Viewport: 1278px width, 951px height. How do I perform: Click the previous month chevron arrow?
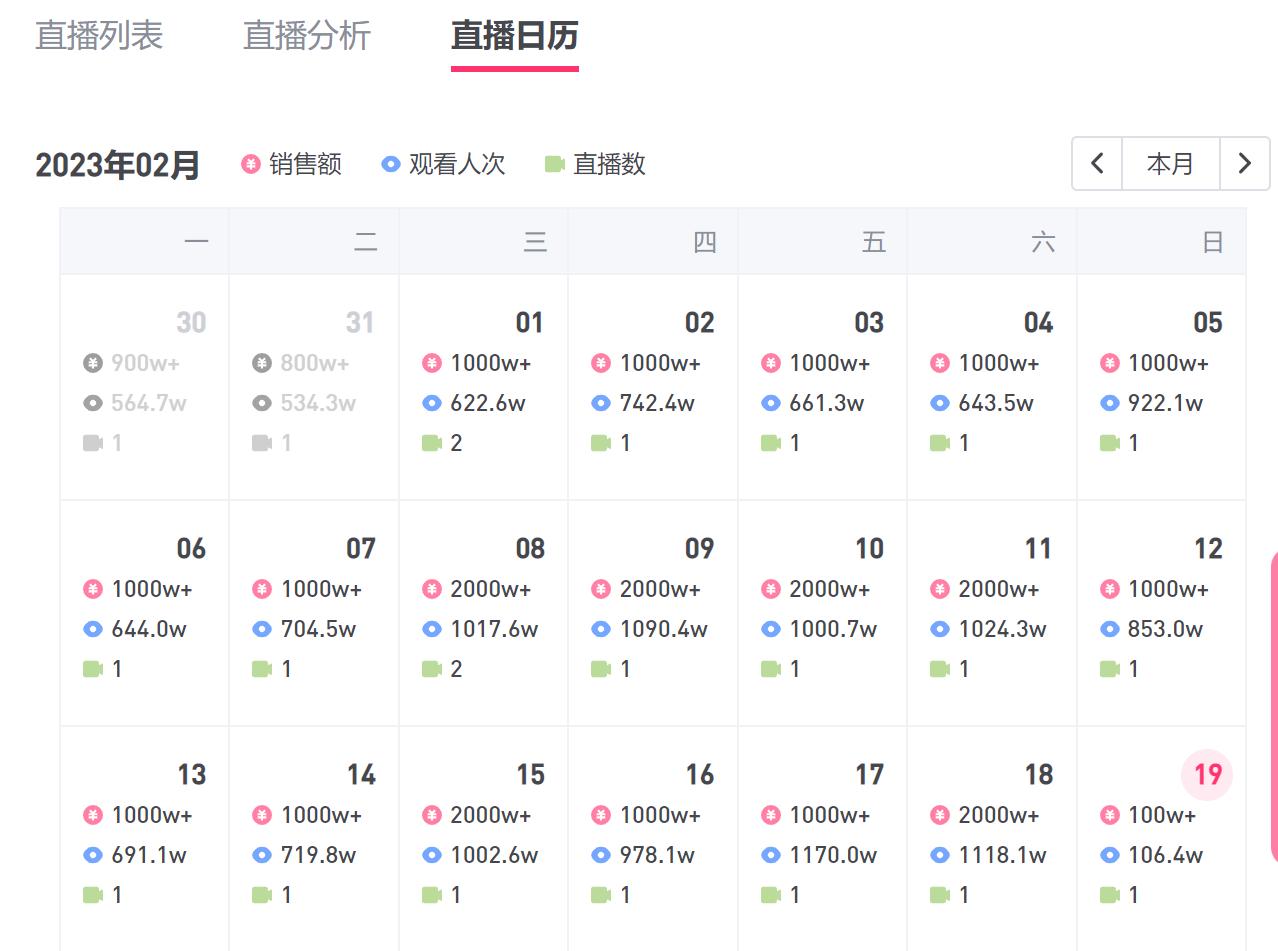1097,163
